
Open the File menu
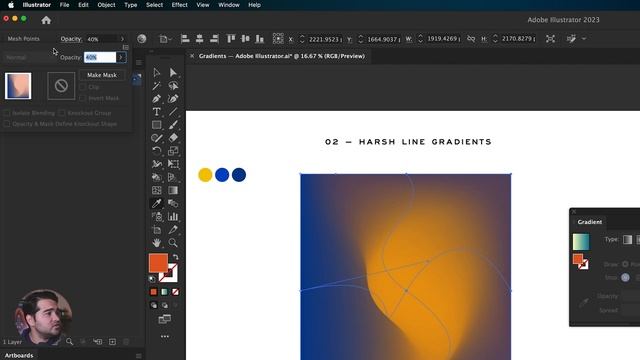pyautogui.click(x=64, y=5)
